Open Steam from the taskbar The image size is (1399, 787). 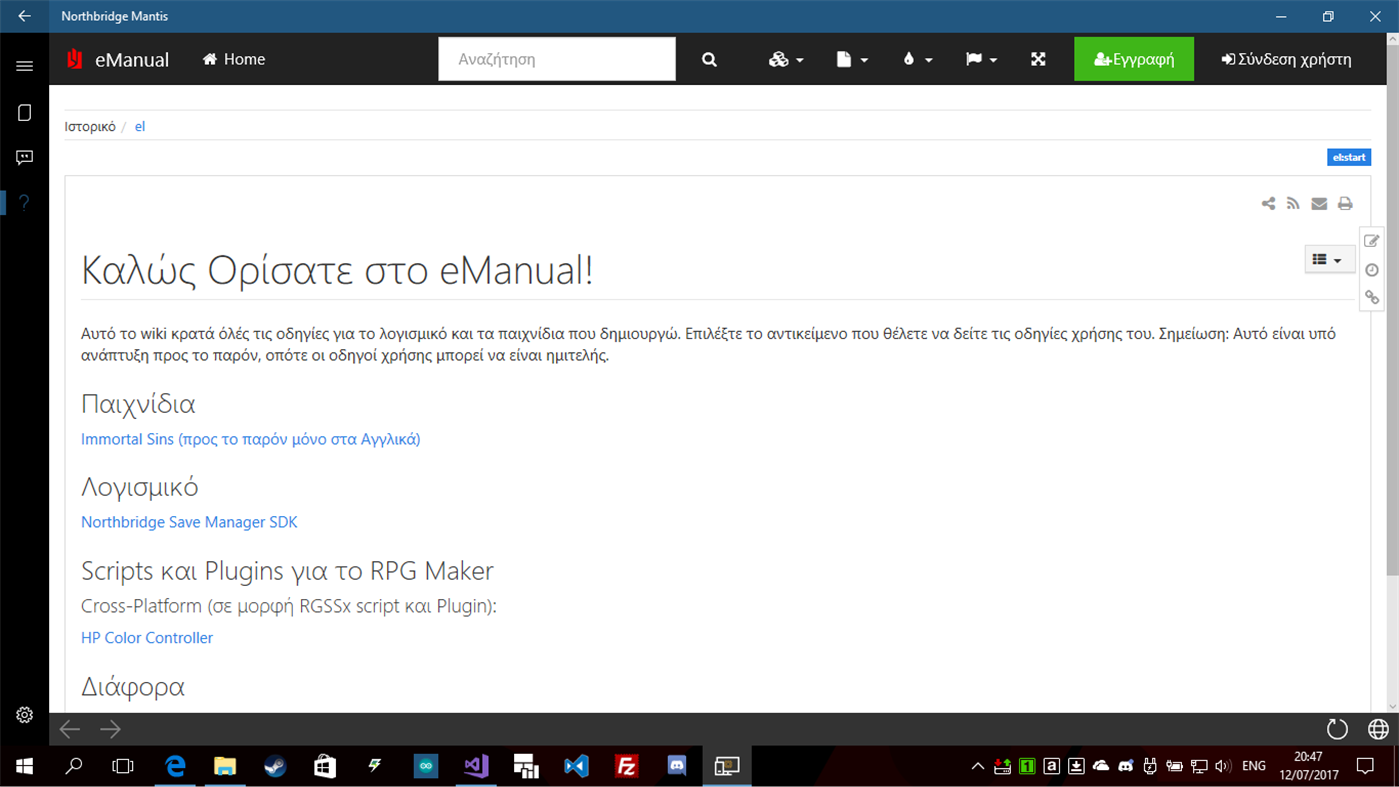tap(275, 767)
